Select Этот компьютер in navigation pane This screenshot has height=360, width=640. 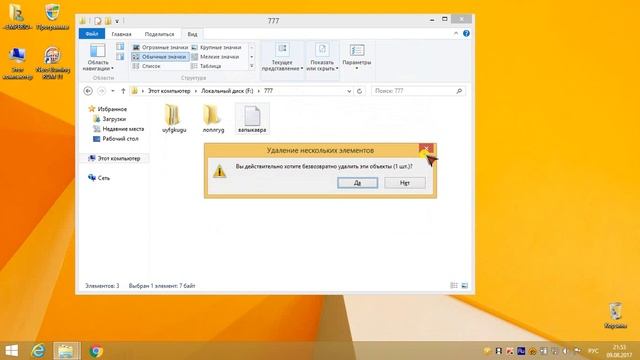pos(114,158)
